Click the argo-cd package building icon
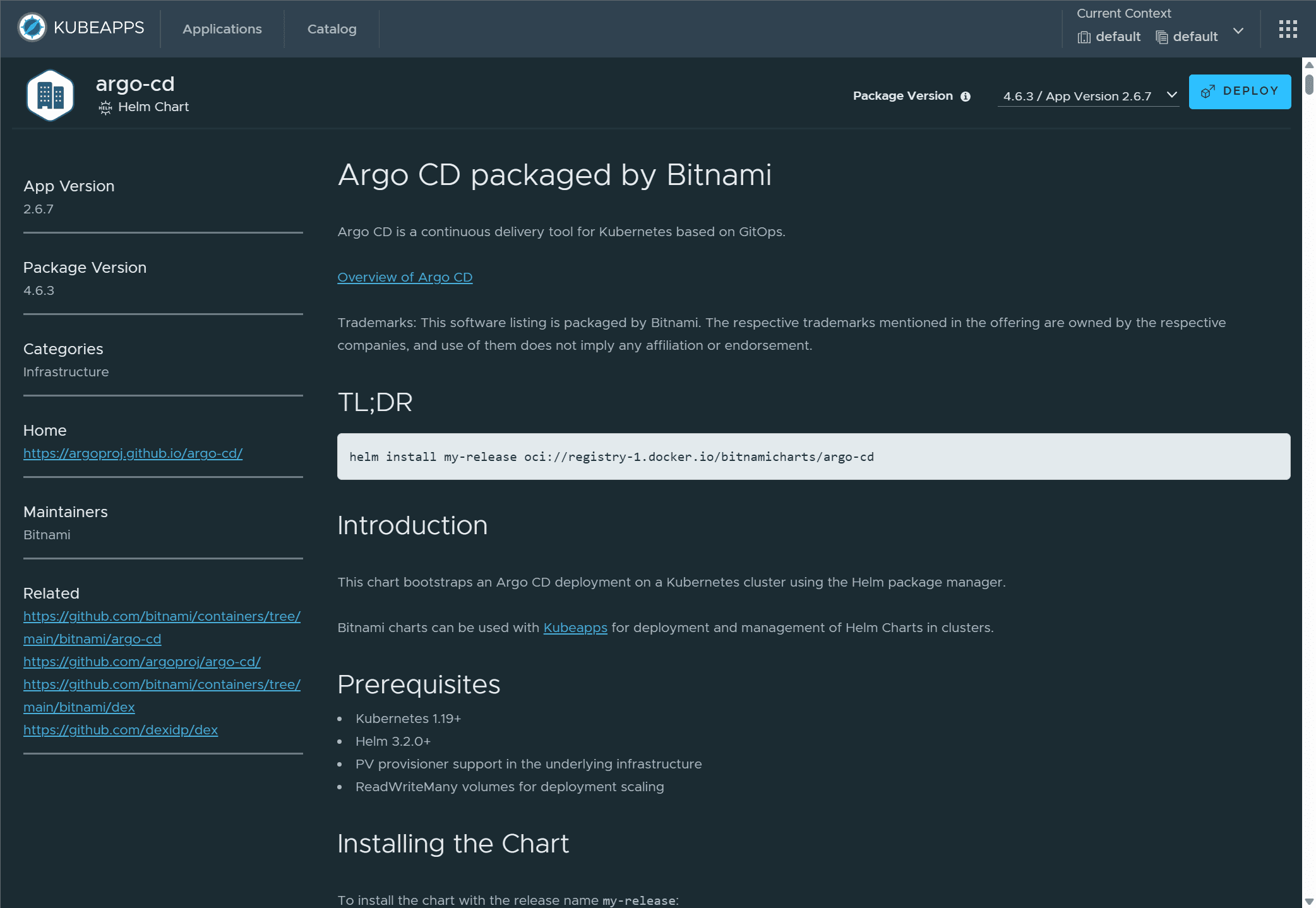 coord(51,95)
